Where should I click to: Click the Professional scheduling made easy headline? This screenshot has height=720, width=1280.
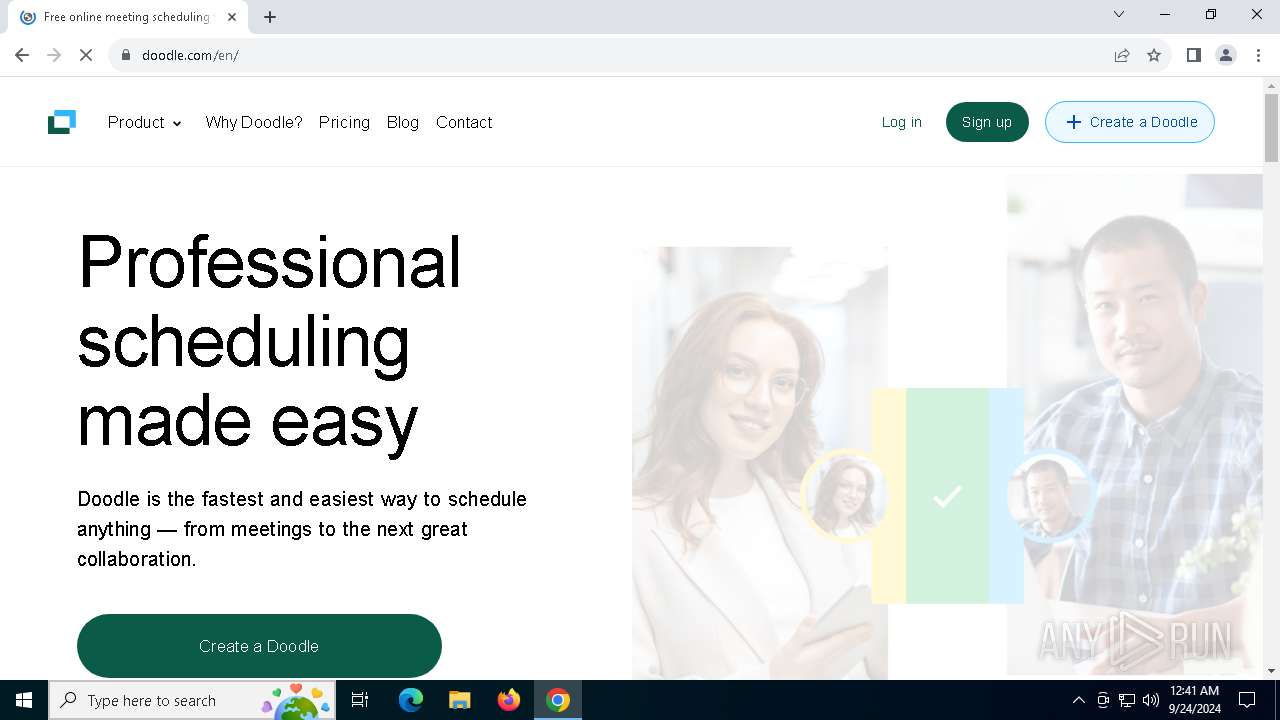pyautogui.click(x=270, y=341)
